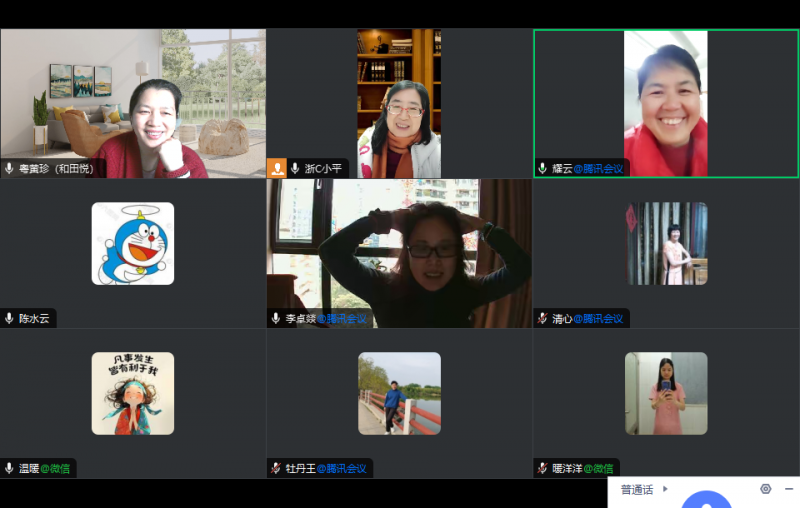Click 陈水云's microphone icon
This screenshot has height=508, width=800.
pyautogui.click(x=9, y=319)
